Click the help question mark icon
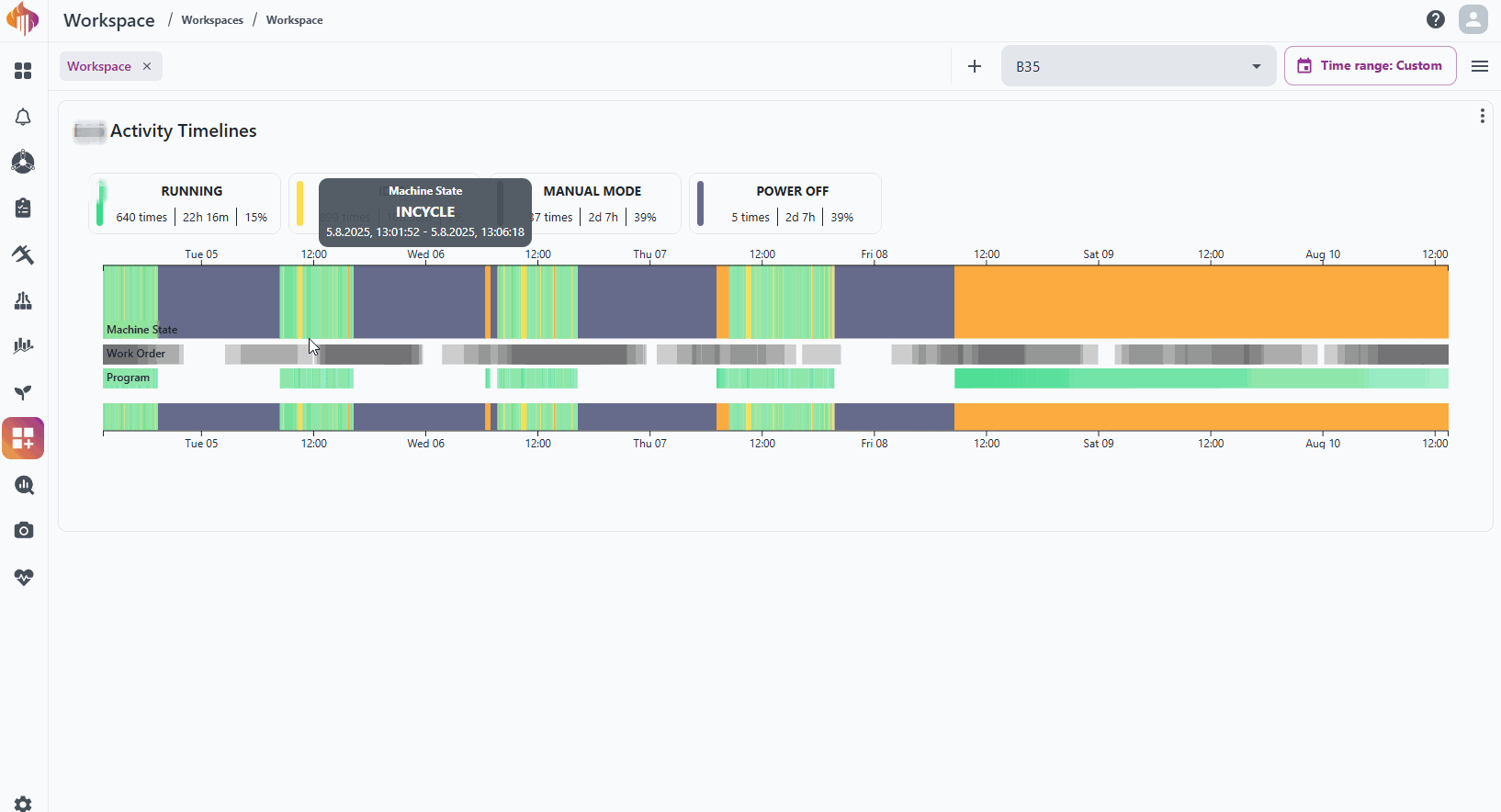1501x812 pixels. pyautogui.click(x=1435, y=19)
